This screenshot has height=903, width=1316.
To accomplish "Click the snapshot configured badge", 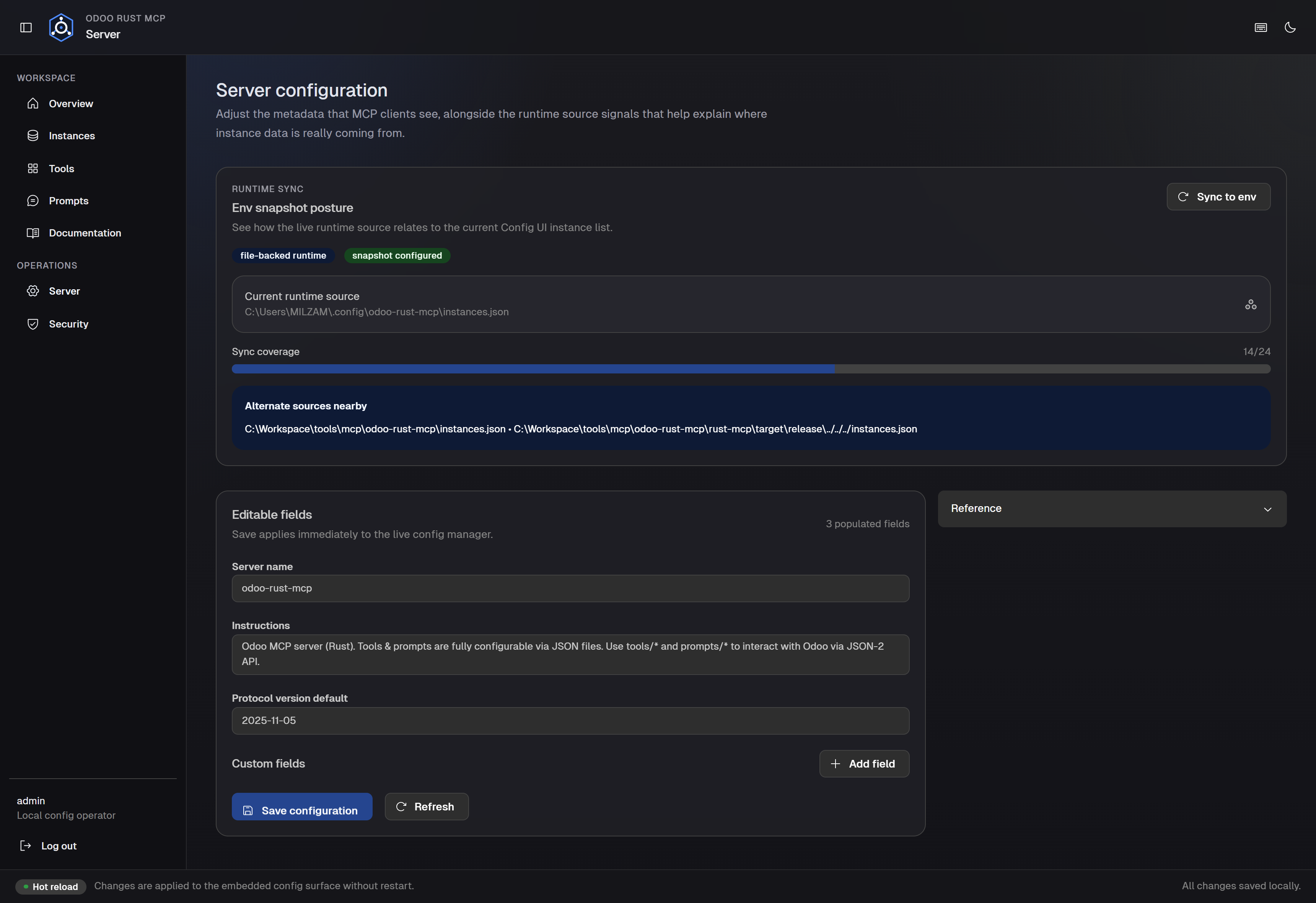I will coord(397,256).
